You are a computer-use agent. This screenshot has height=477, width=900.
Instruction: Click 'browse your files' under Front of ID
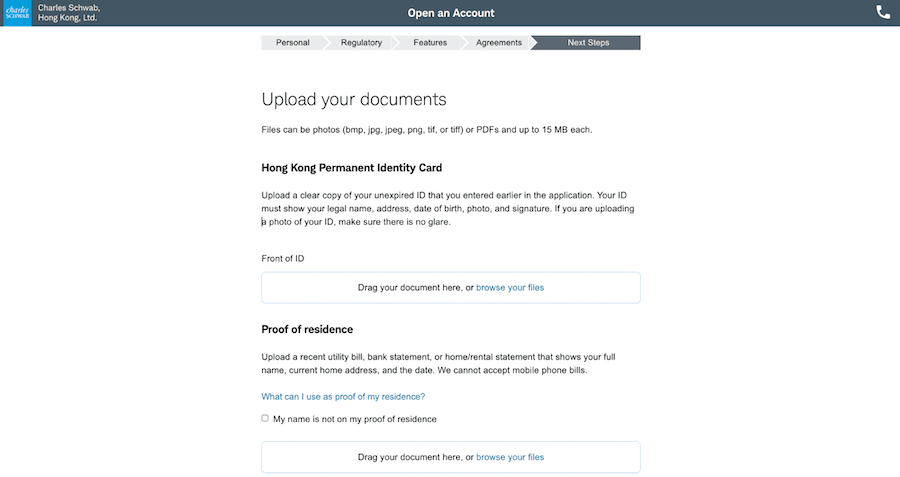[510, 288]
